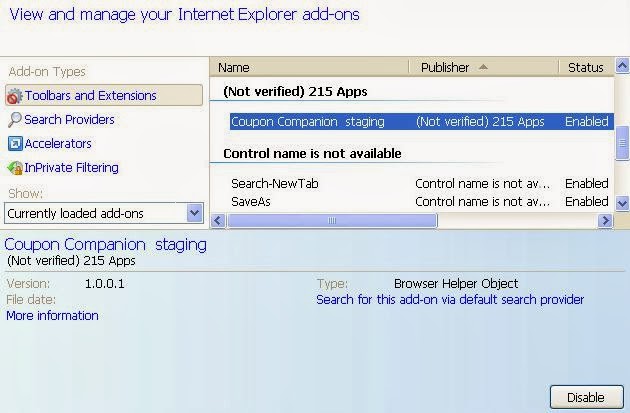
Task: Click the Browser Helper Object type value
Action: click(456, 284)
